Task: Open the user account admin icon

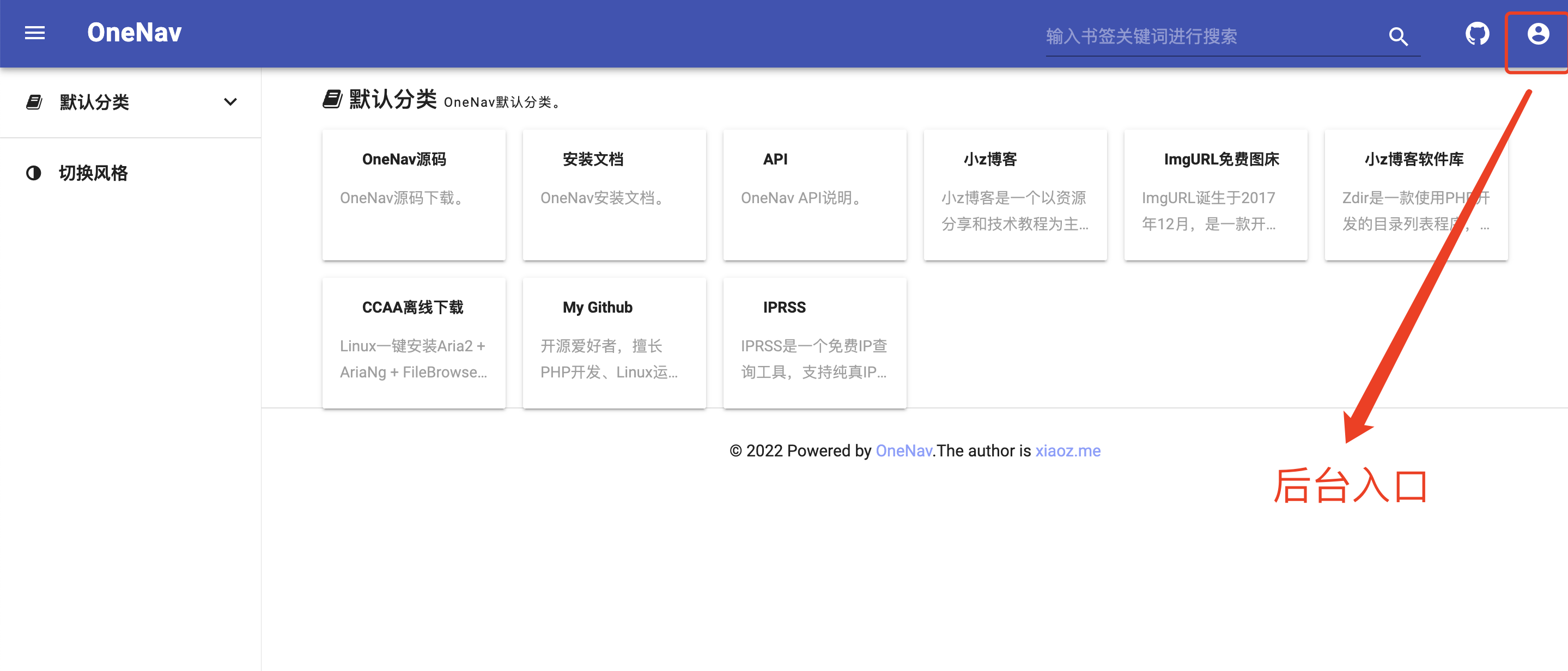Action: tap(1537, 33)
